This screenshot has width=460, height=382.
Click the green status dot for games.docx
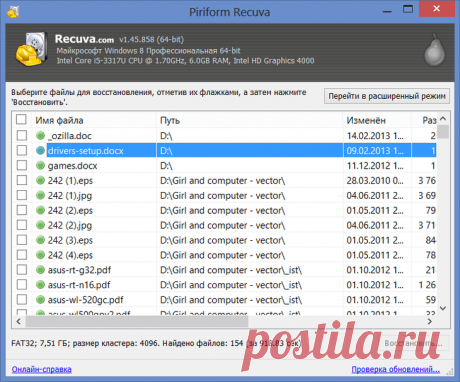(40, 166)
